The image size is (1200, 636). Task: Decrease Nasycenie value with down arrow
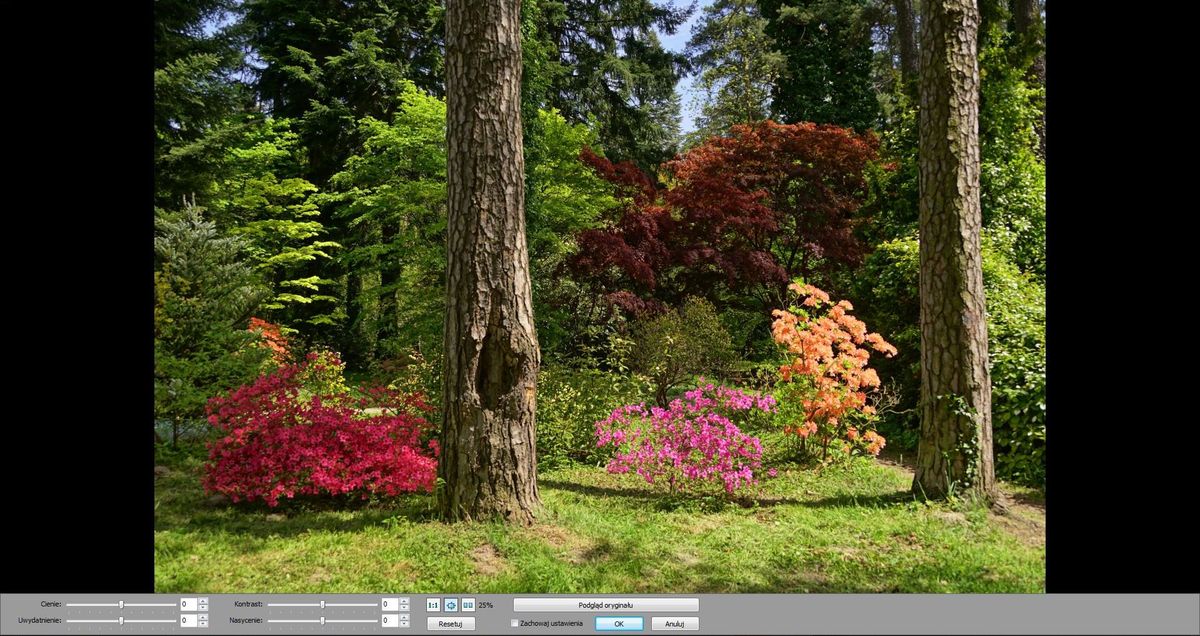(404, 624)
